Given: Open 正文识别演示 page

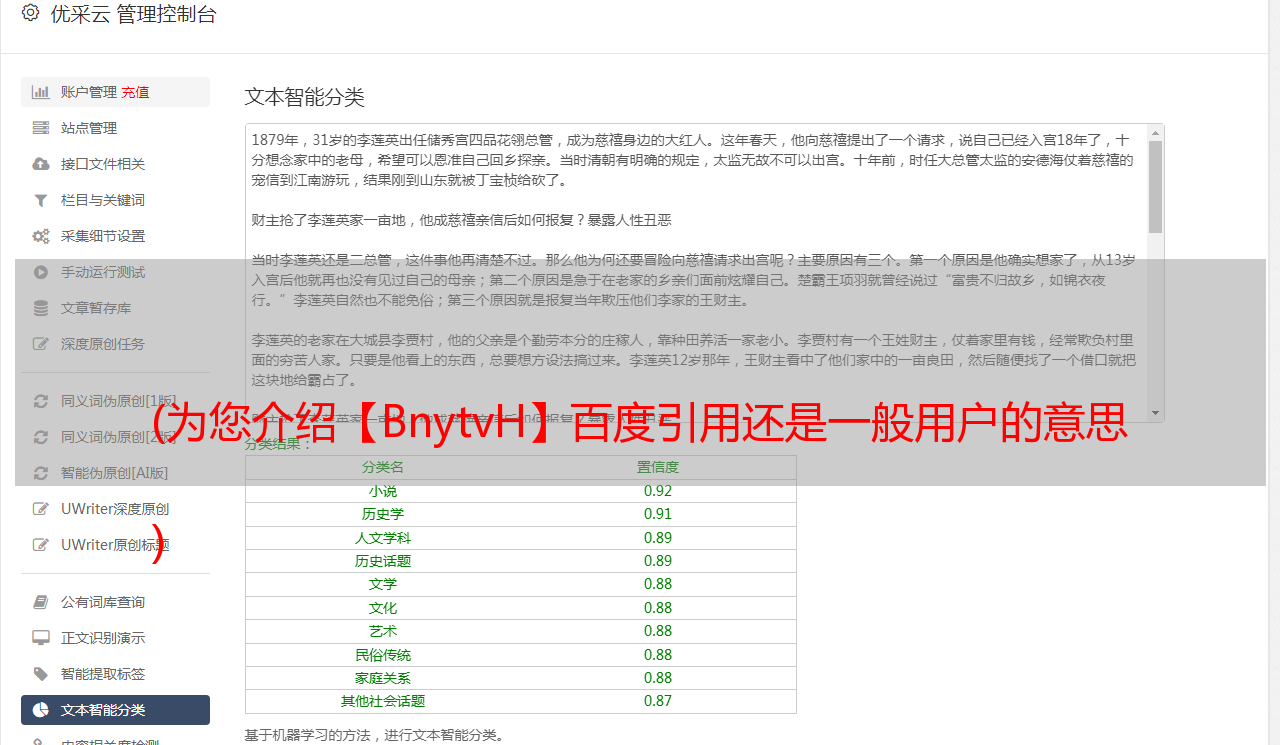Looking at the screenshot, I should (115, 638).
